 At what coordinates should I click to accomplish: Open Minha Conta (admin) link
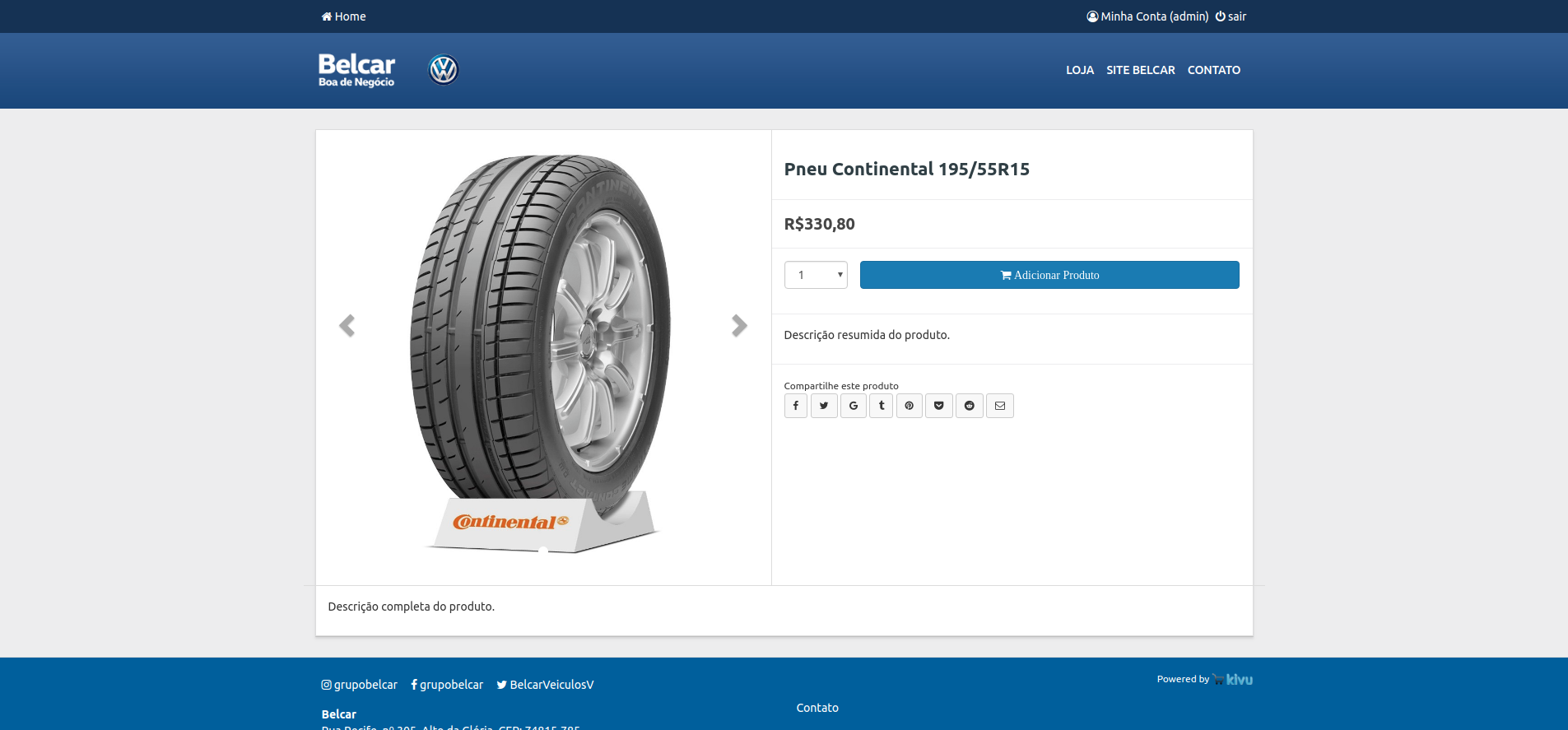[x=1147, y=16]
